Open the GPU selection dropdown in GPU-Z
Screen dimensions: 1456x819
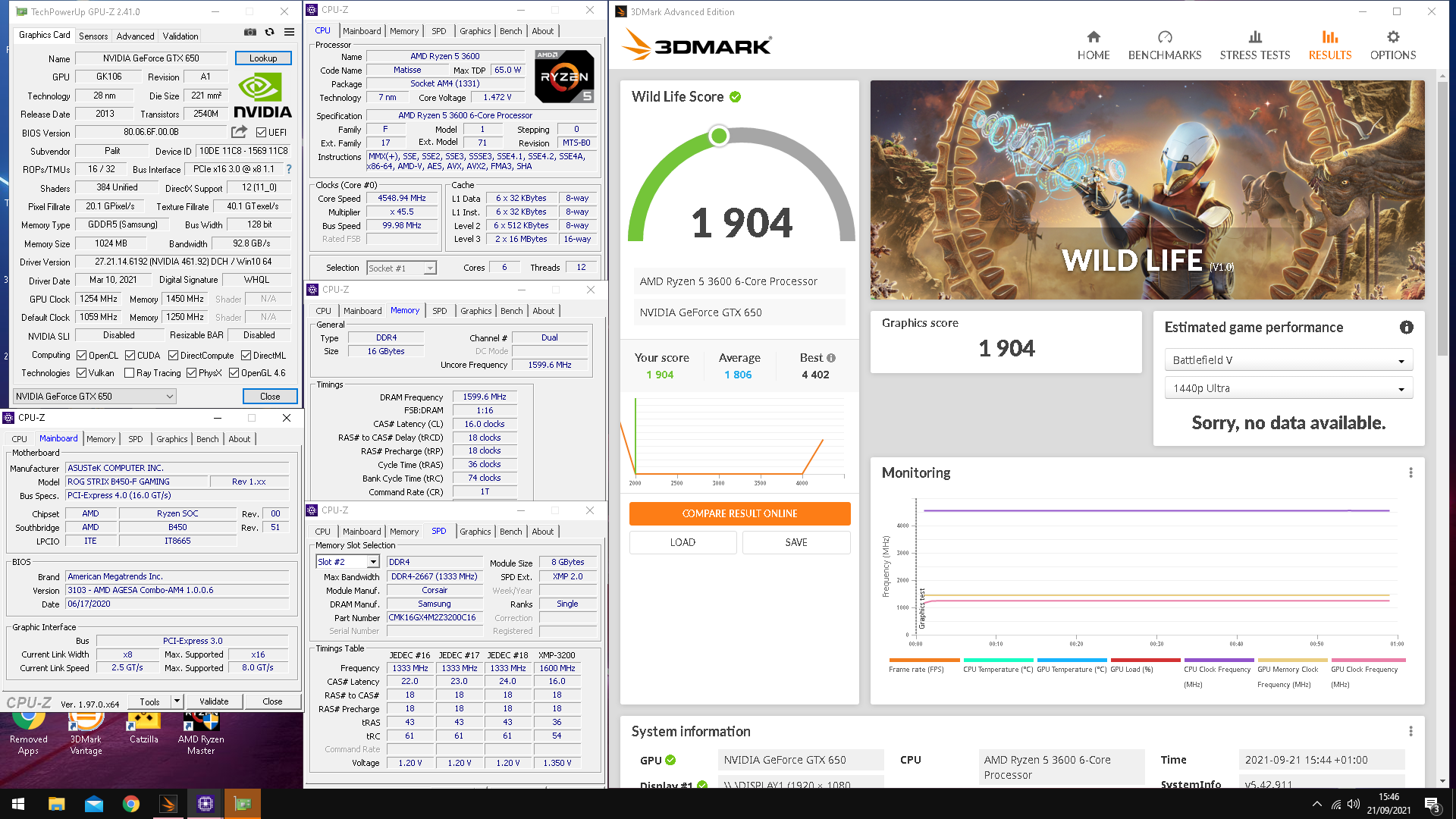(x=95, y=396)
